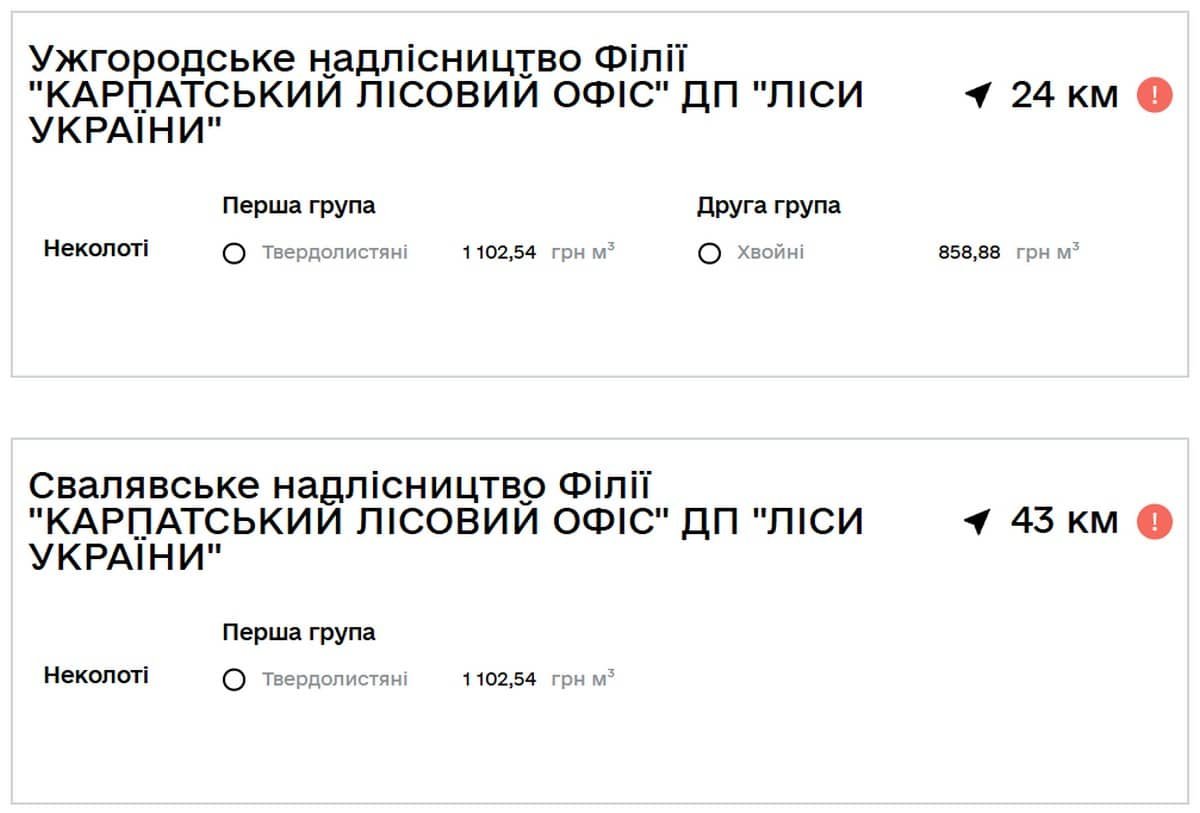
Task: Click Перша група heading in Свалявське card
Action: point(299,632)
